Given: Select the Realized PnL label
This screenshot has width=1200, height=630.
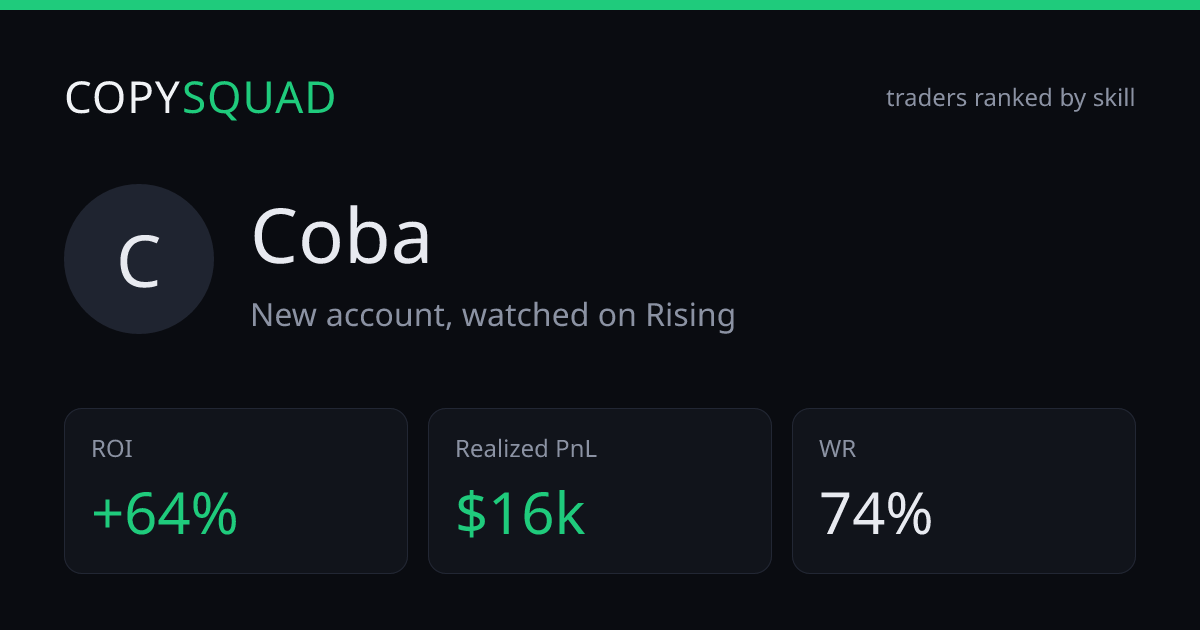Looking at the screenshot, I should click(526, 449).
